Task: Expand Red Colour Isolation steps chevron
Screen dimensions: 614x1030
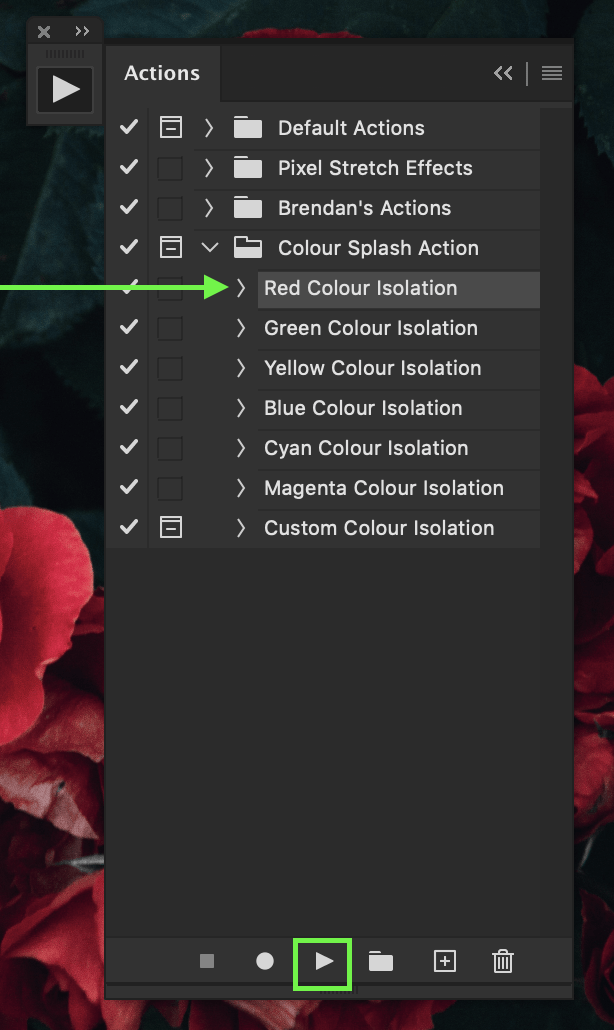Action: [241, 288]
